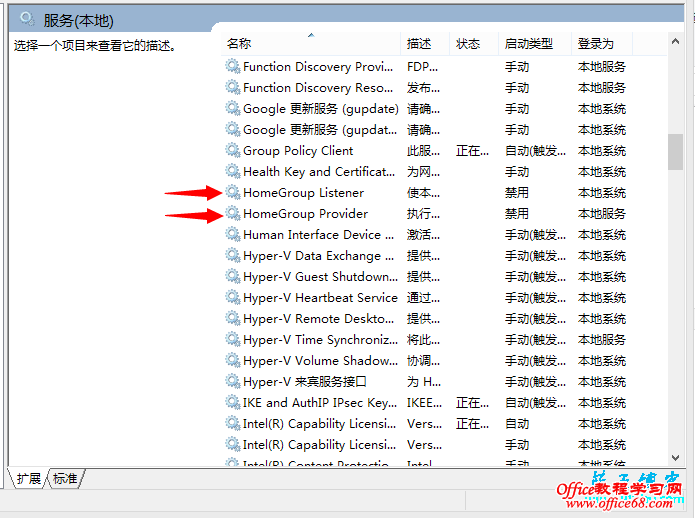
Task: Select the Group Policy Client service name
Action: pyautogui.click(x=298, y=151)
